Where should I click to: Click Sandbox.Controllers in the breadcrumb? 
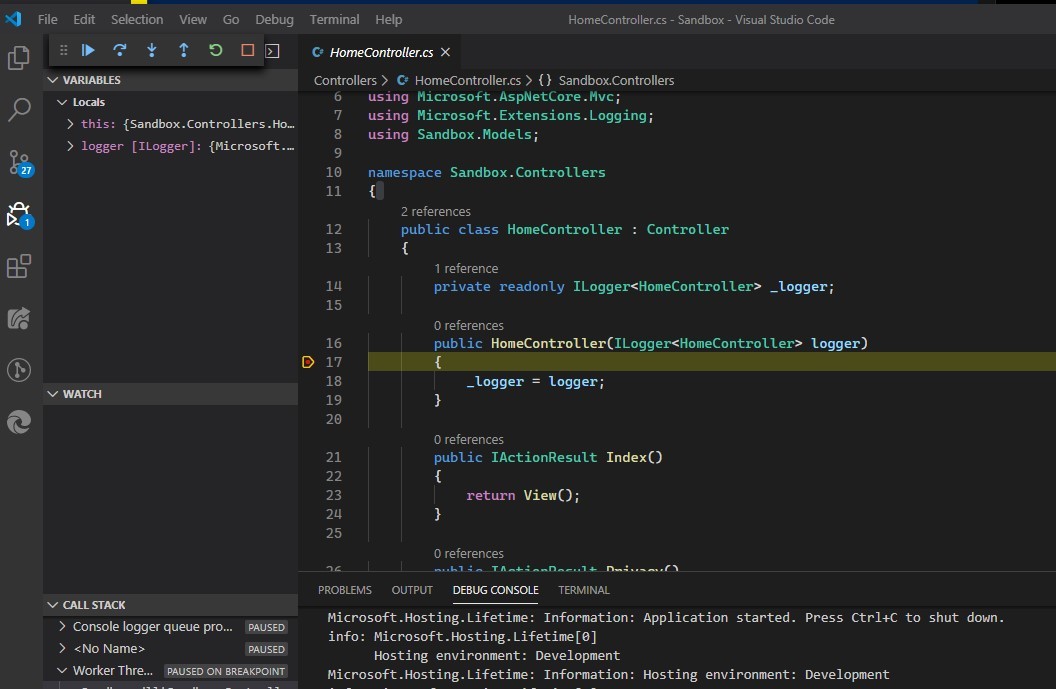point(616,80)
